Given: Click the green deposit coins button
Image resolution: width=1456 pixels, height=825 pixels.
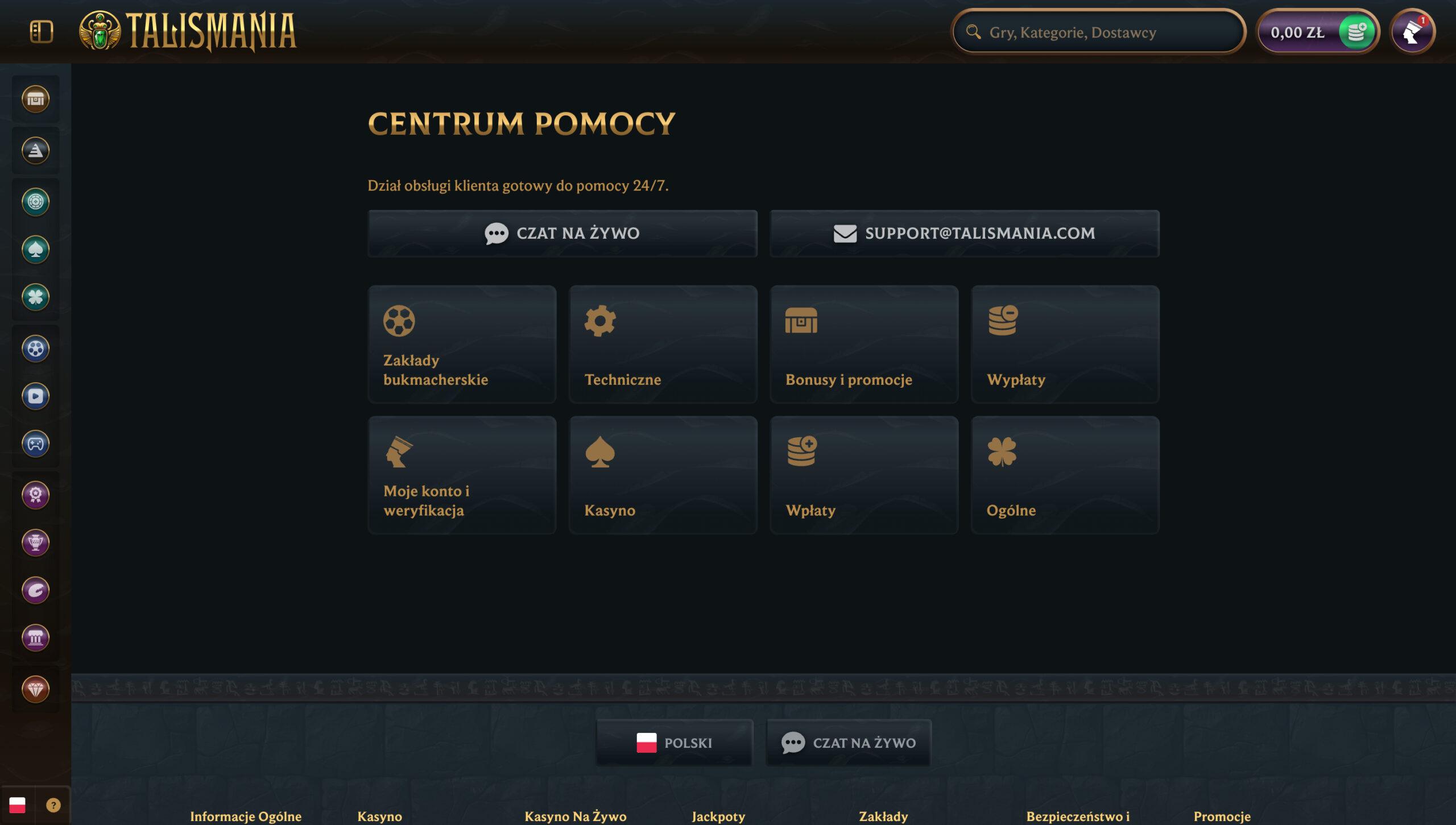Looking at the screenshot, I should coord(1356,32).
